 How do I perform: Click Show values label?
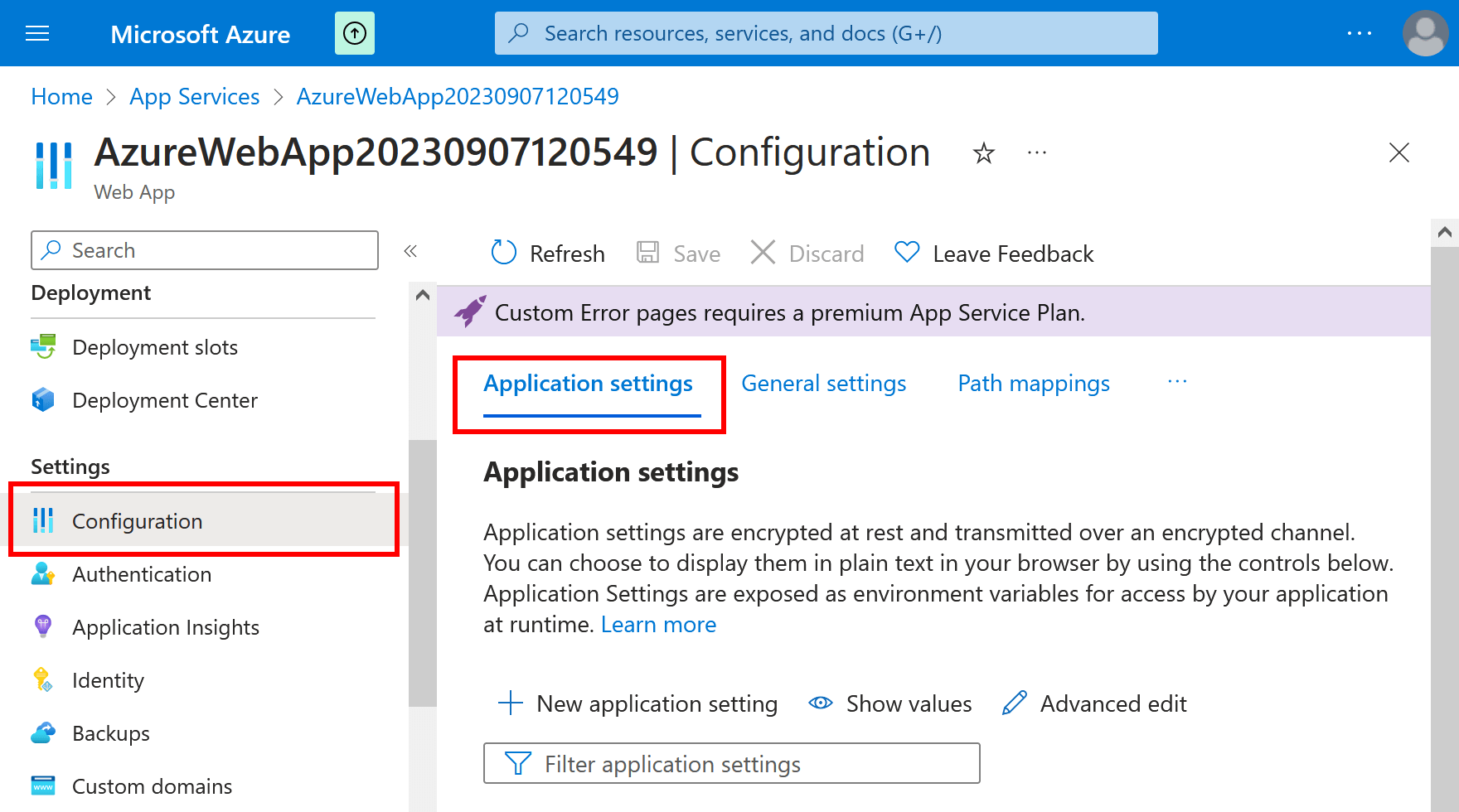(x=909, y=704)
